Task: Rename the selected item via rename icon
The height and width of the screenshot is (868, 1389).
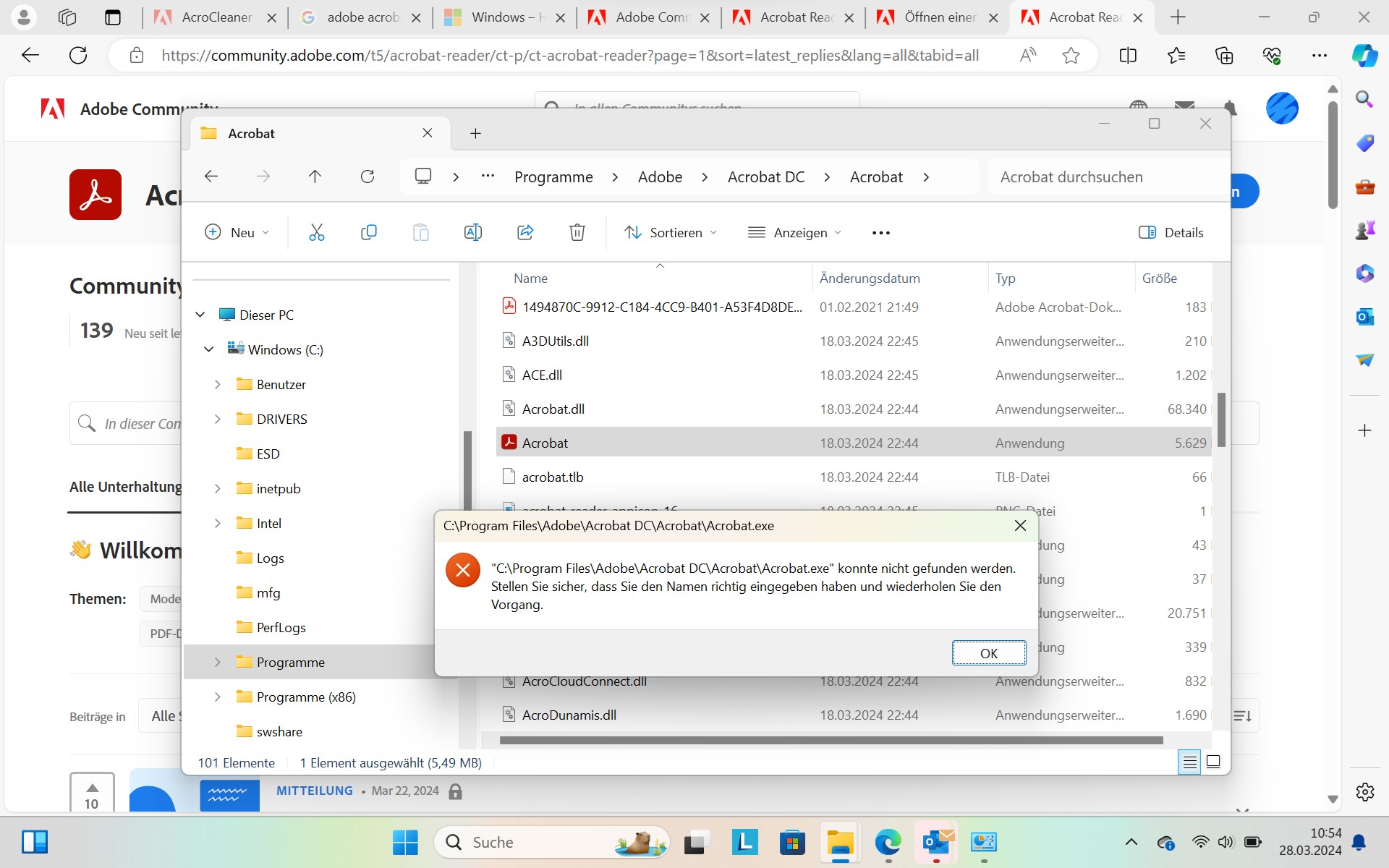Action: click(x=472, y=232)
